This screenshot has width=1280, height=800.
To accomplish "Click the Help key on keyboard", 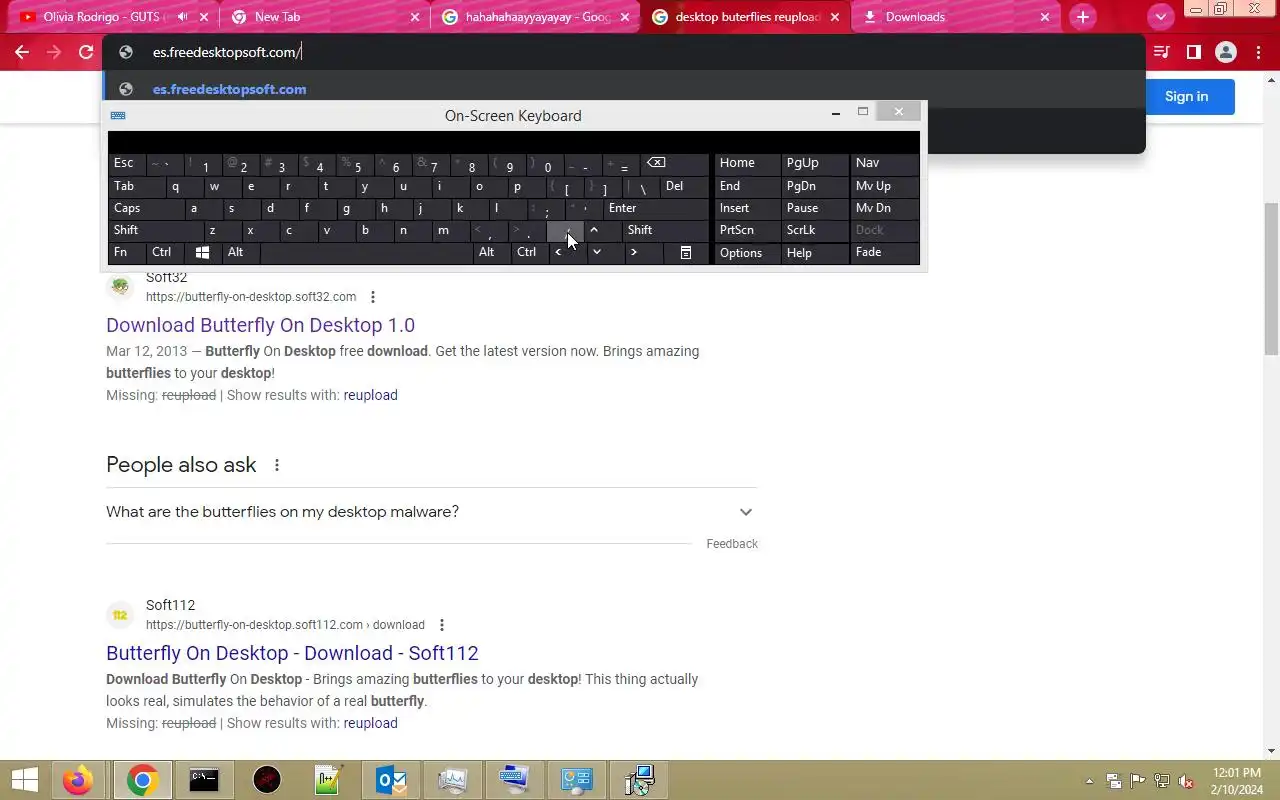I will tap(815, 253).
